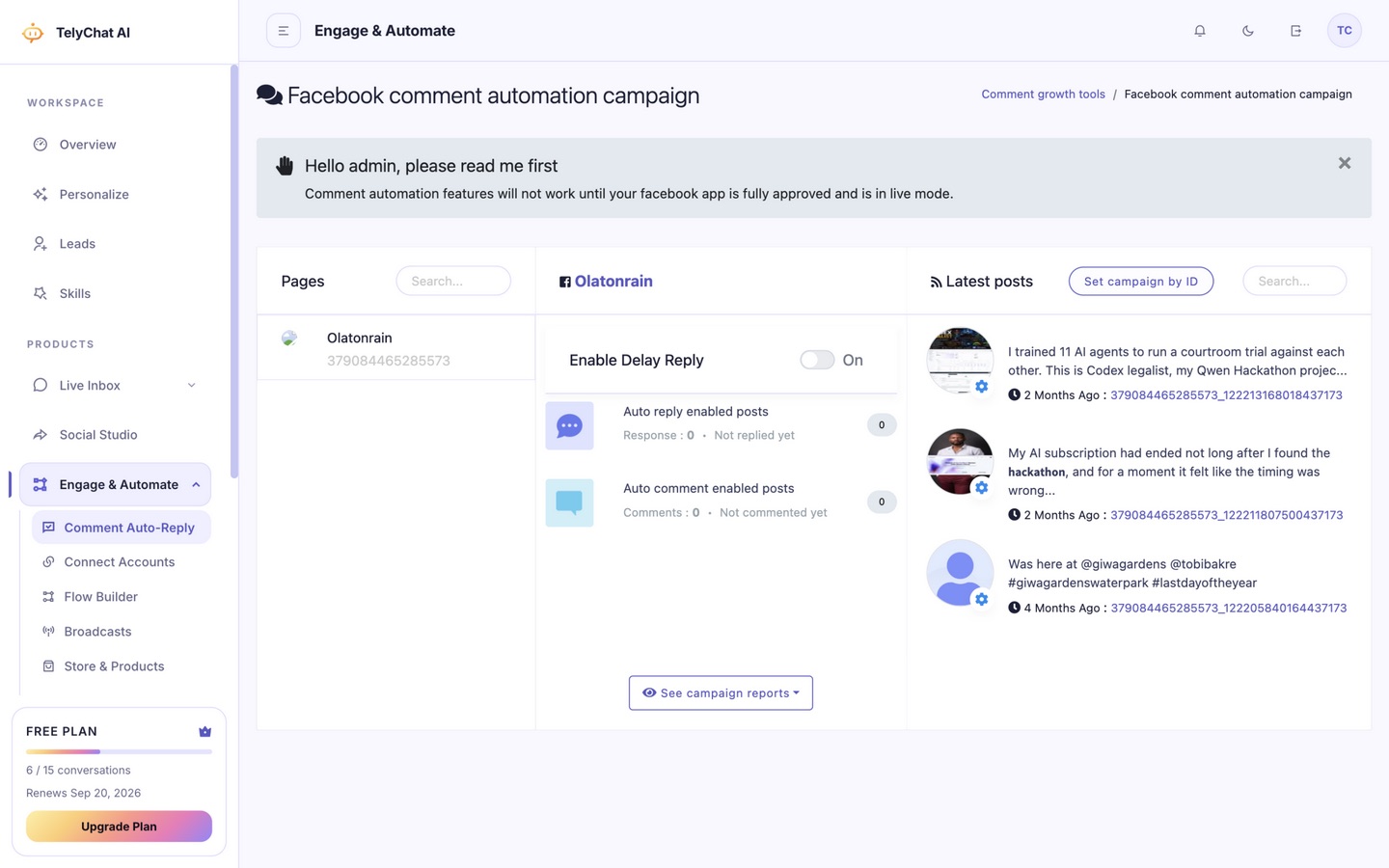Open Comment Auto-Reply menu item
This screenshot has height=868, width=1389.
point(122,528)
